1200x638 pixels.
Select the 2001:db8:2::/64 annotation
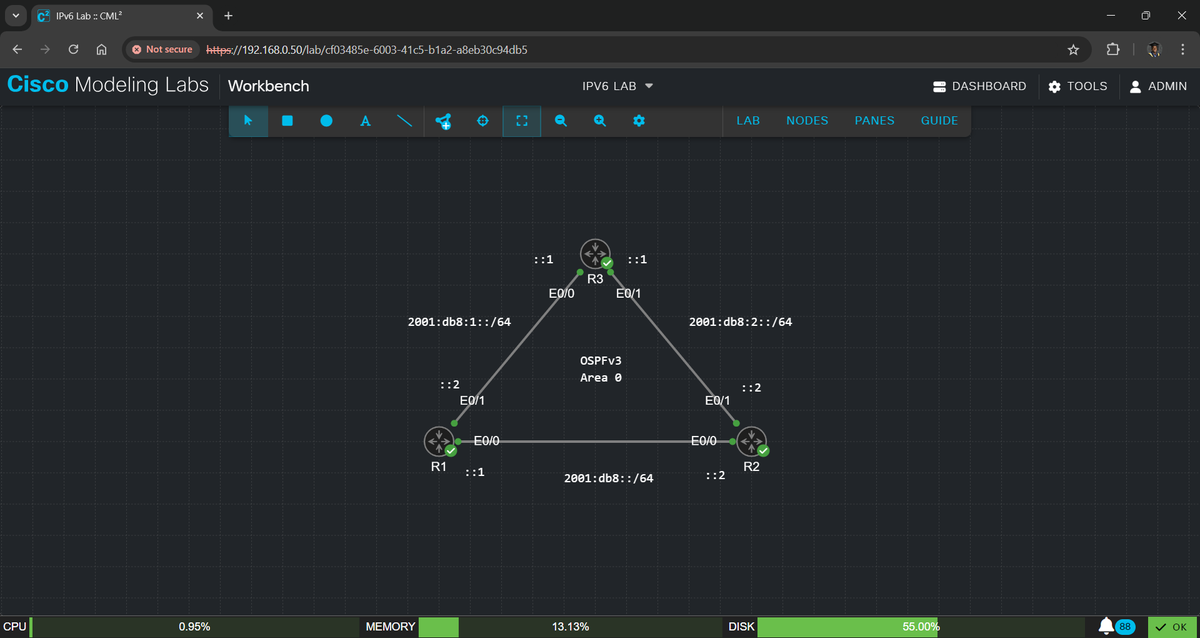point(741,322)
